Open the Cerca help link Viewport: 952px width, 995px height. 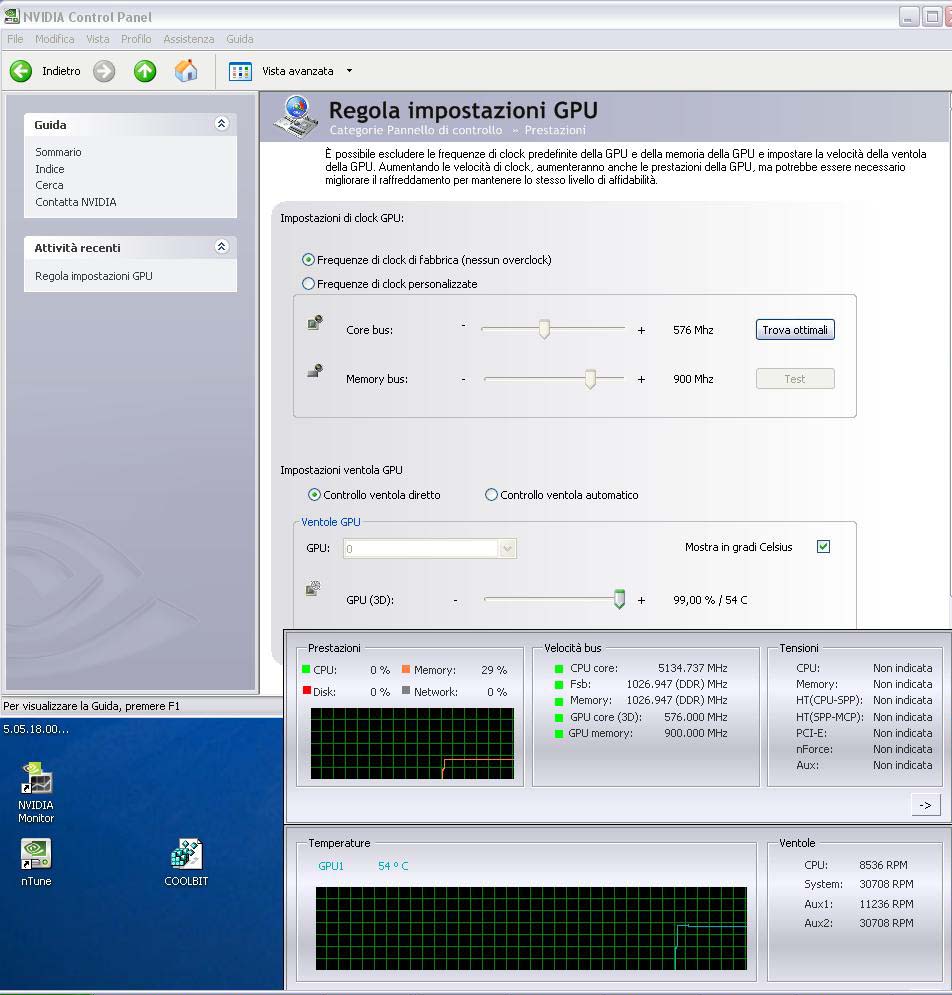click(x=49, y=185)
